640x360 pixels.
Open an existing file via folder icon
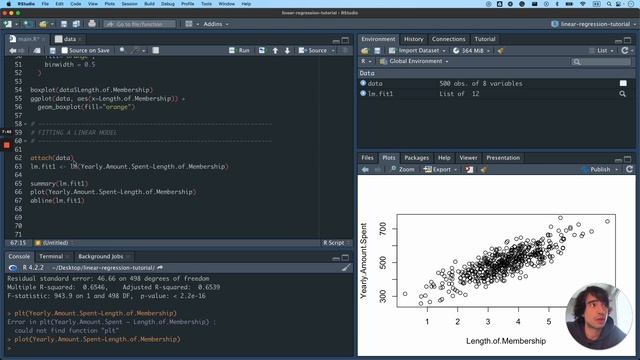coord(42,24)
